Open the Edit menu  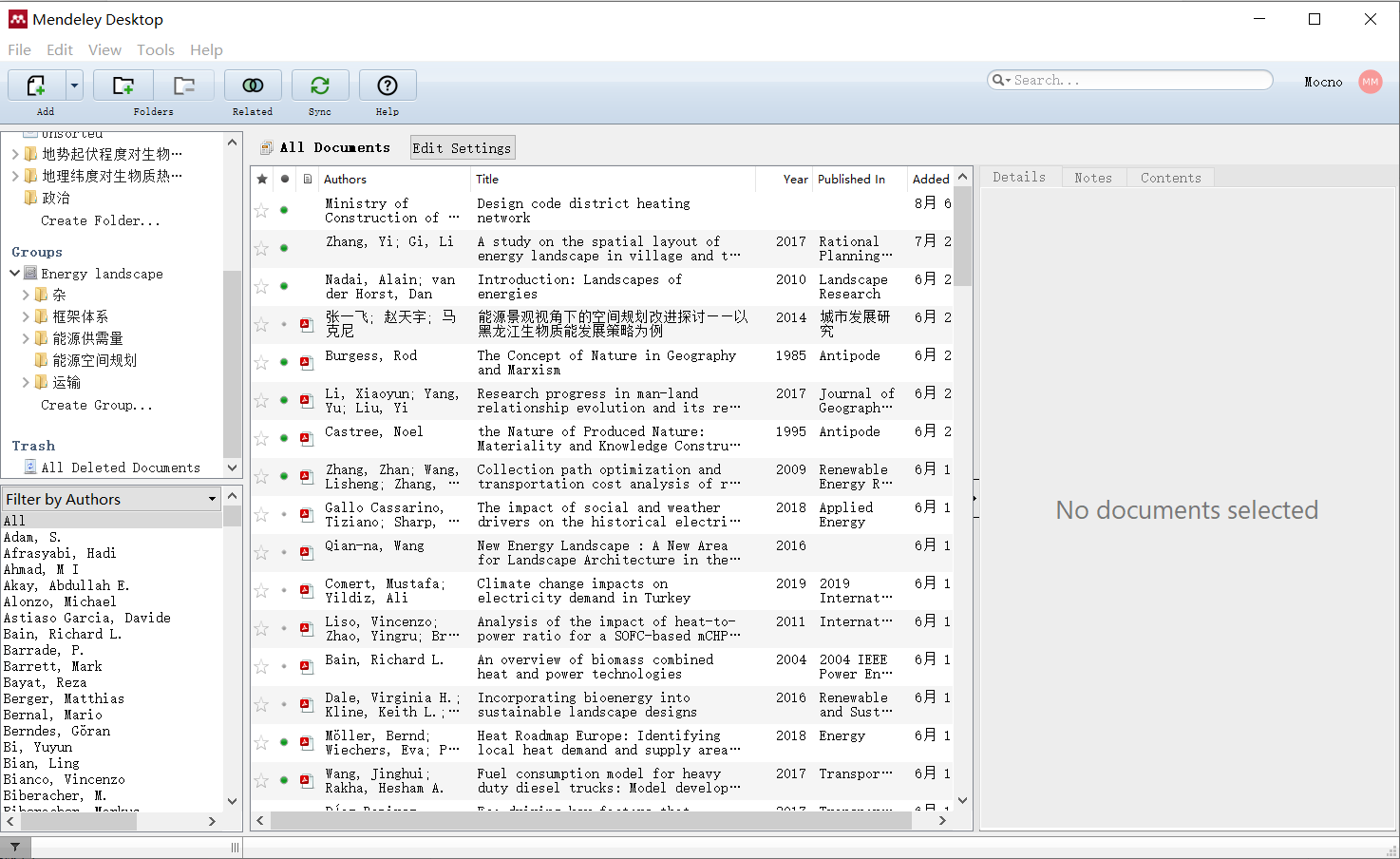click(60, 49)
